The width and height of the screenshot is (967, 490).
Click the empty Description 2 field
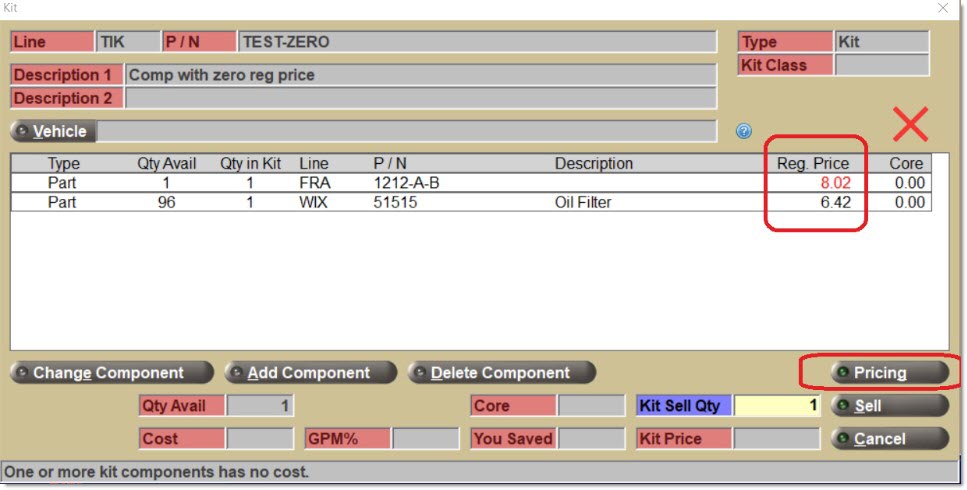pos(420,98)
